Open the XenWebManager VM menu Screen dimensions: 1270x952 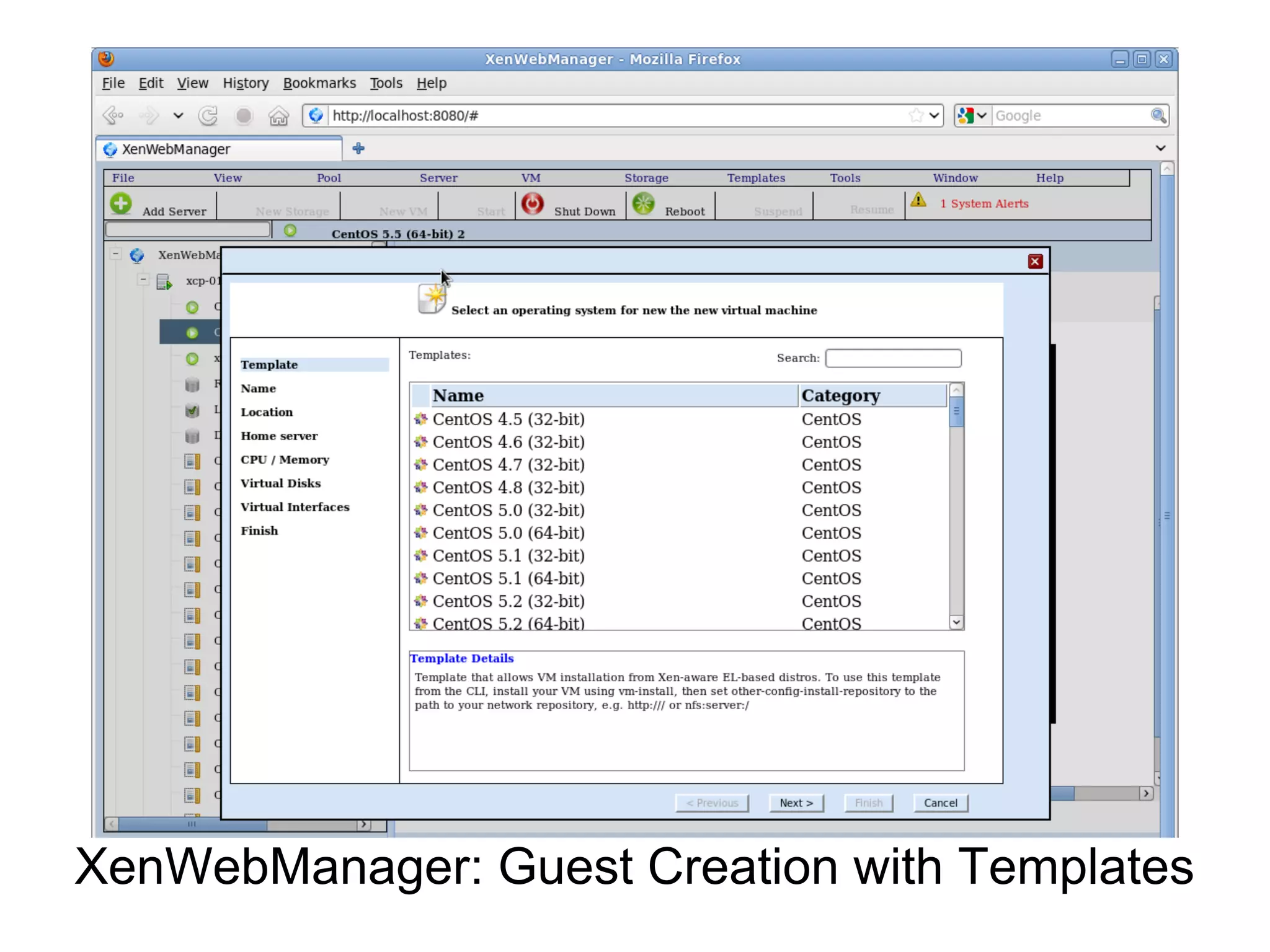(531, 178)
